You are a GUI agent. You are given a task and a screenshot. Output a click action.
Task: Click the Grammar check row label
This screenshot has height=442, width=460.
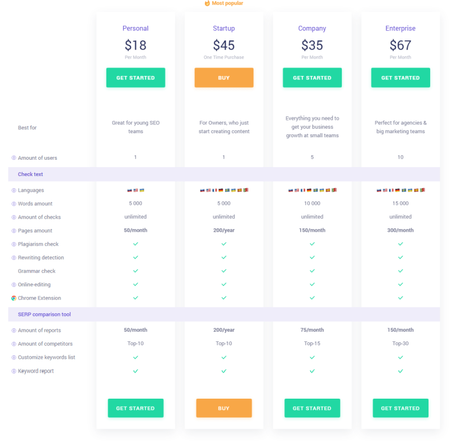(37, 271)
